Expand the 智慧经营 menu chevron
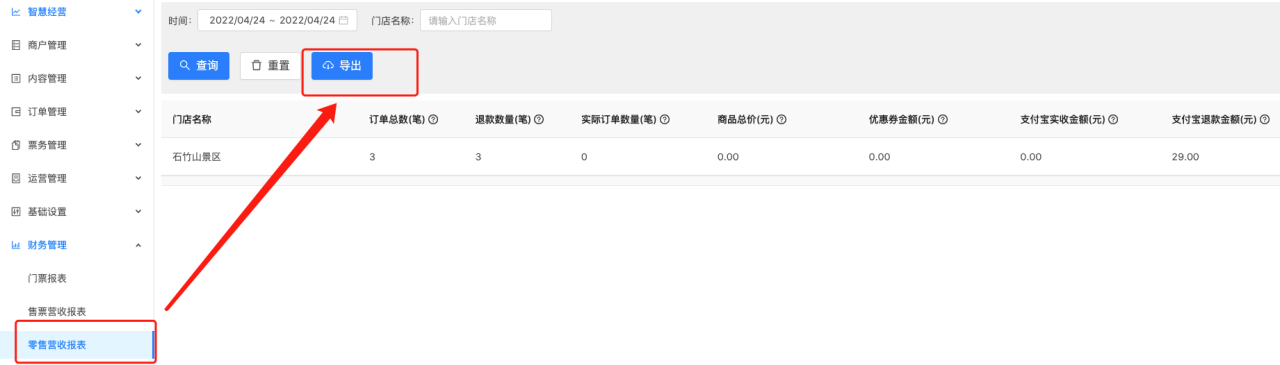 (138, 11)
